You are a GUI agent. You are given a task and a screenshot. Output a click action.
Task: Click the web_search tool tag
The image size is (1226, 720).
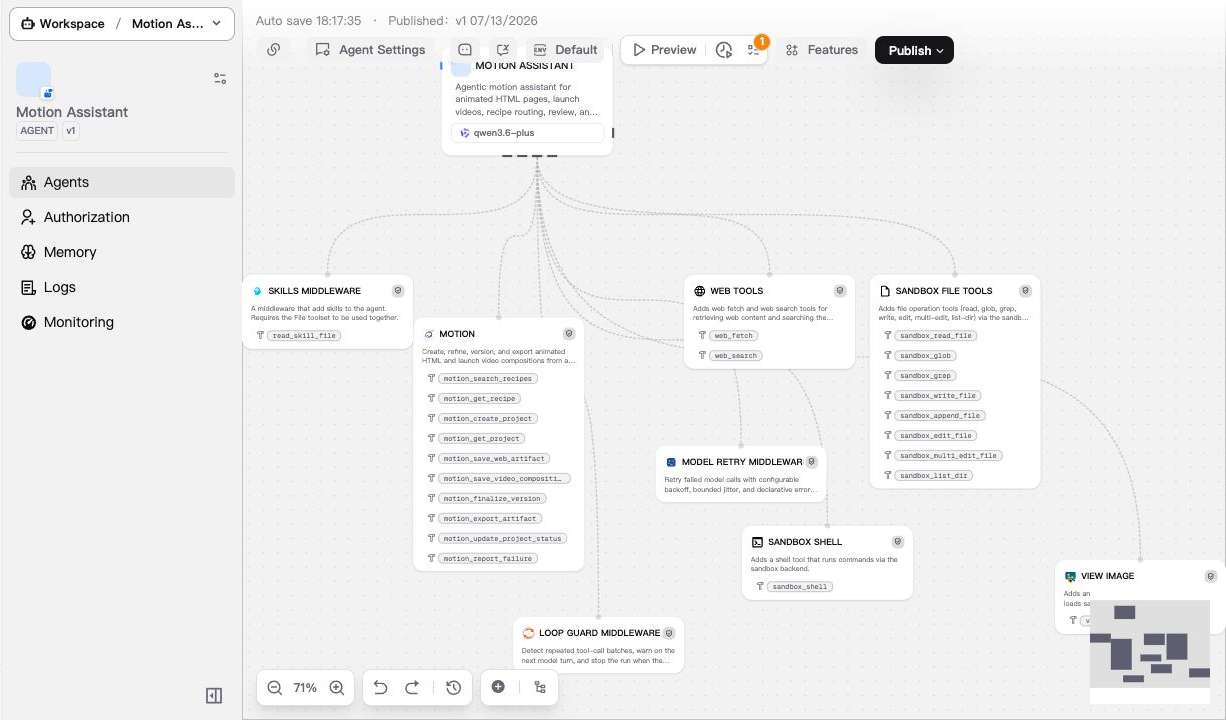tap(736, 356)
